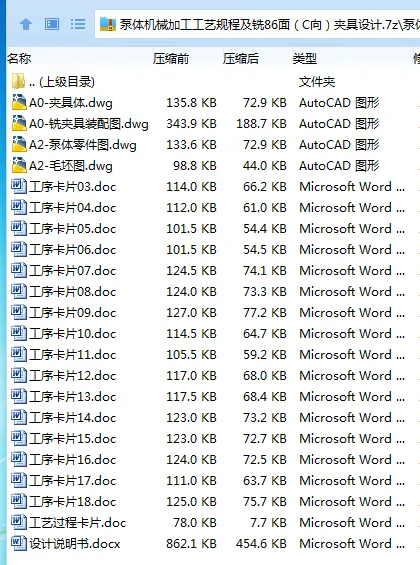Click the A2-毛坯图.dwg drawing icon

pyautogui.click(x=19, y=166)
